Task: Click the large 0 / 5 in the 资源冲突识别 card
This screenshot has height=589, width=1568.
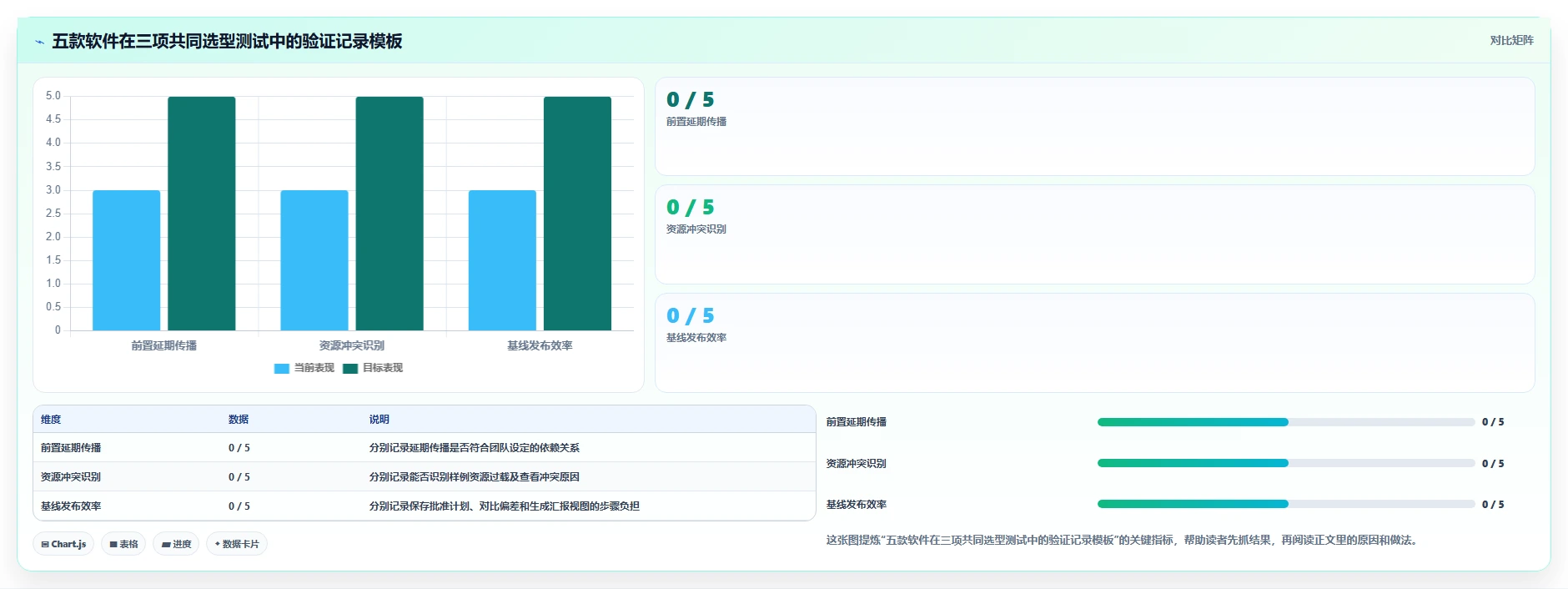Action: pyautogui.click(x=691, y=208)
